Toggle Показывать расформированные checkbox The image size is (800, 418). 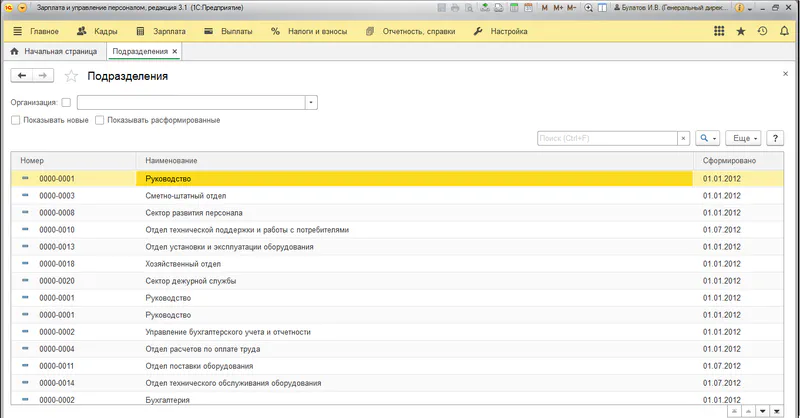pos(100,120)
